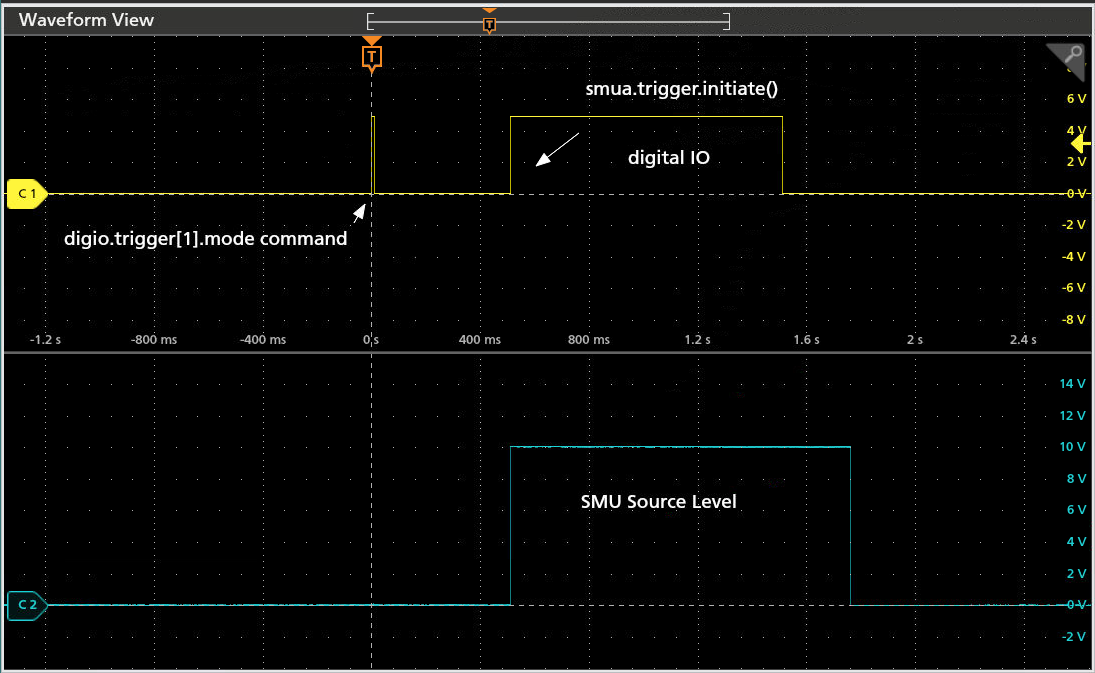Click the arrow pointing at digital IO pulse
Screen dimensions: 1095x673
coord(557,149)
